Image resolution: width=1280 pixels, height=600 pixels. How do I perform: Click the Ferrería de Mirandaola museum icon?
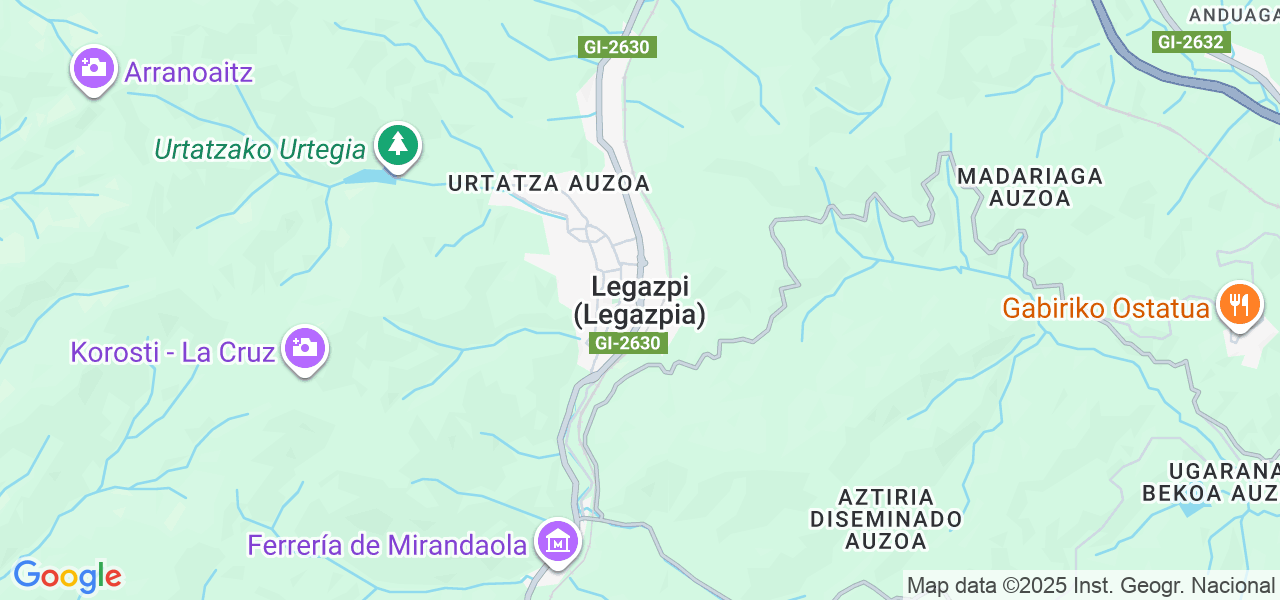click(x=558, y=542)
